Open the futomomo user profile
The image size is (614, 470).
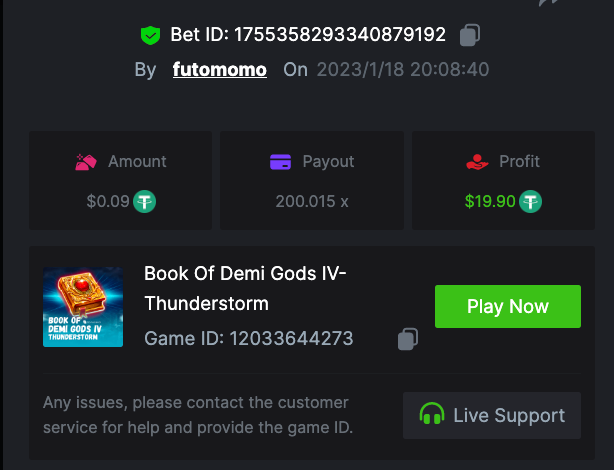coord(219,70)
